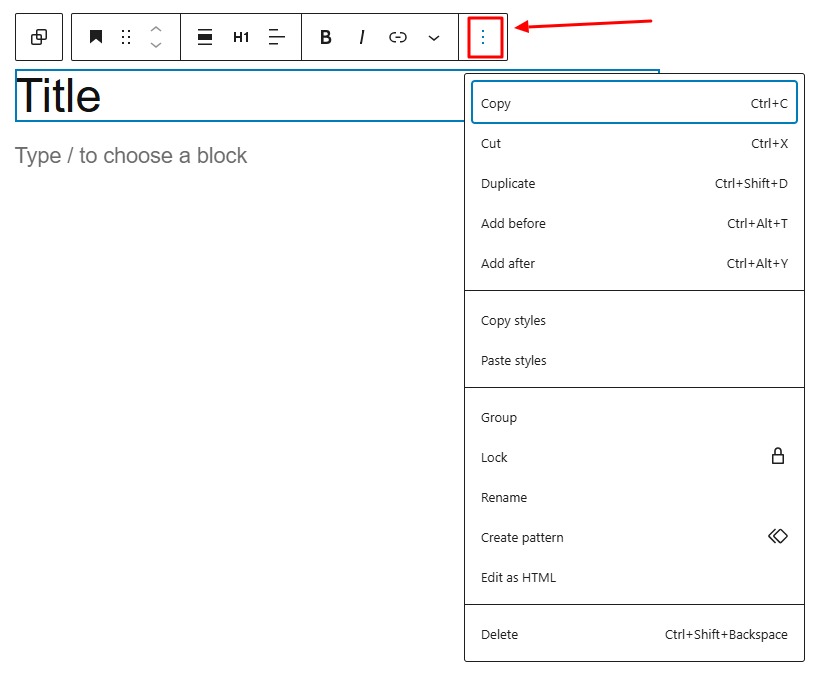The height and width of the screenshot is (679, 824).
Task: Click the text alignment icon
Action: point(277,37)
